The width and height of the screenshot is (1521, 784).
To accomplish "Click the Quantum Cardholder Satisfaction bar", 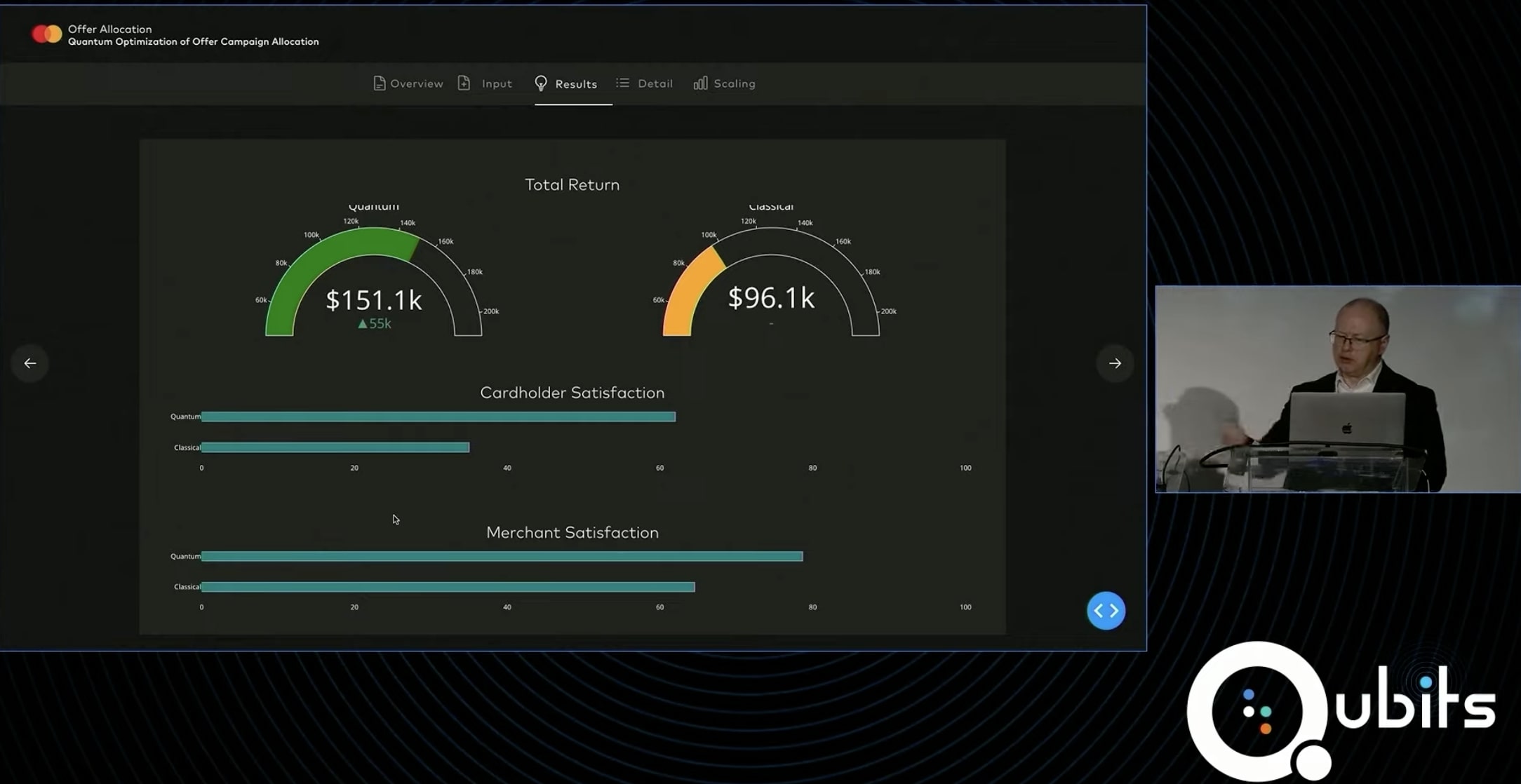I will click(438, 417).
